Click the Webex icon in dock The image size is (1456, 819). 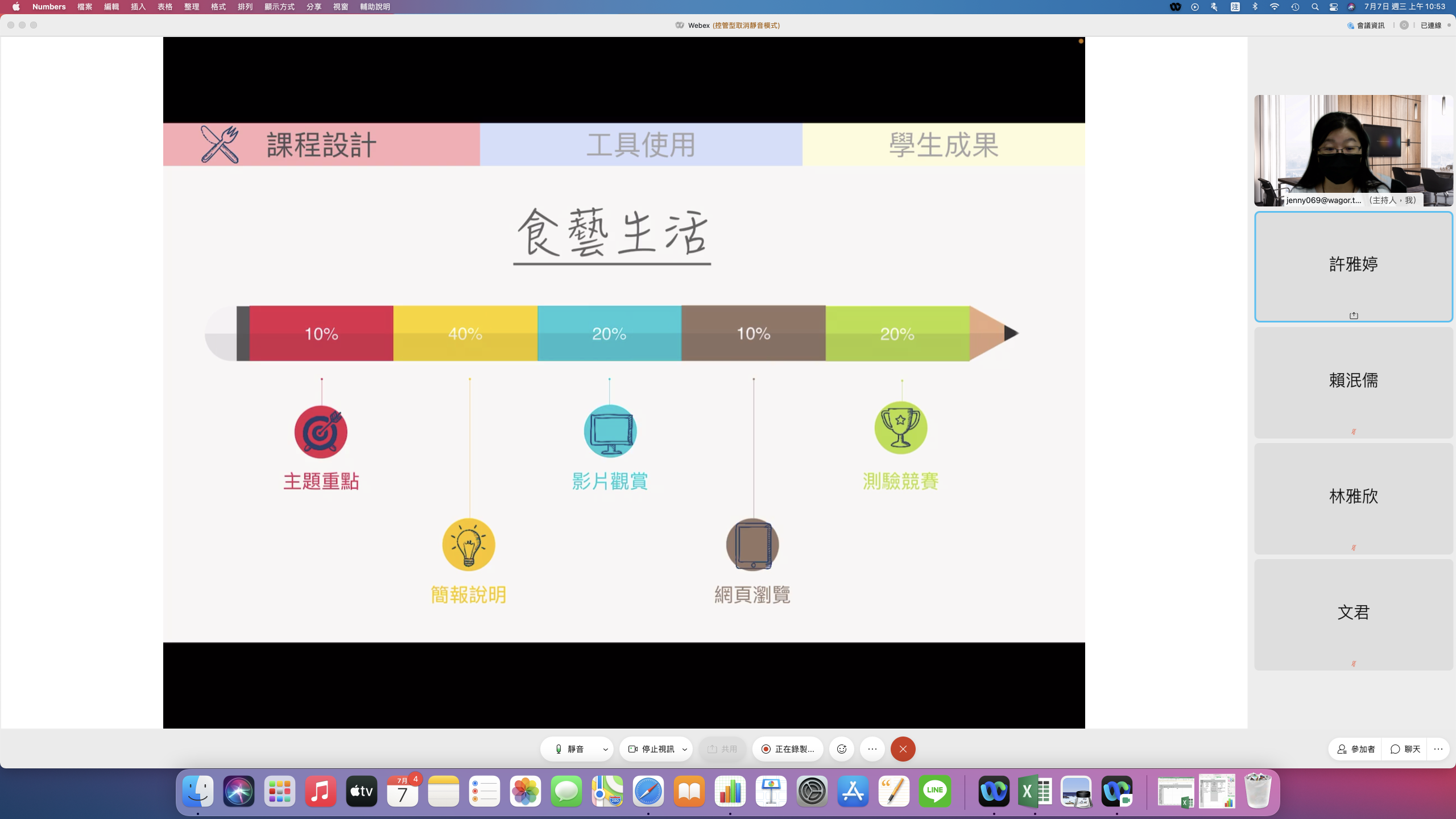click(x=994, y=791)
